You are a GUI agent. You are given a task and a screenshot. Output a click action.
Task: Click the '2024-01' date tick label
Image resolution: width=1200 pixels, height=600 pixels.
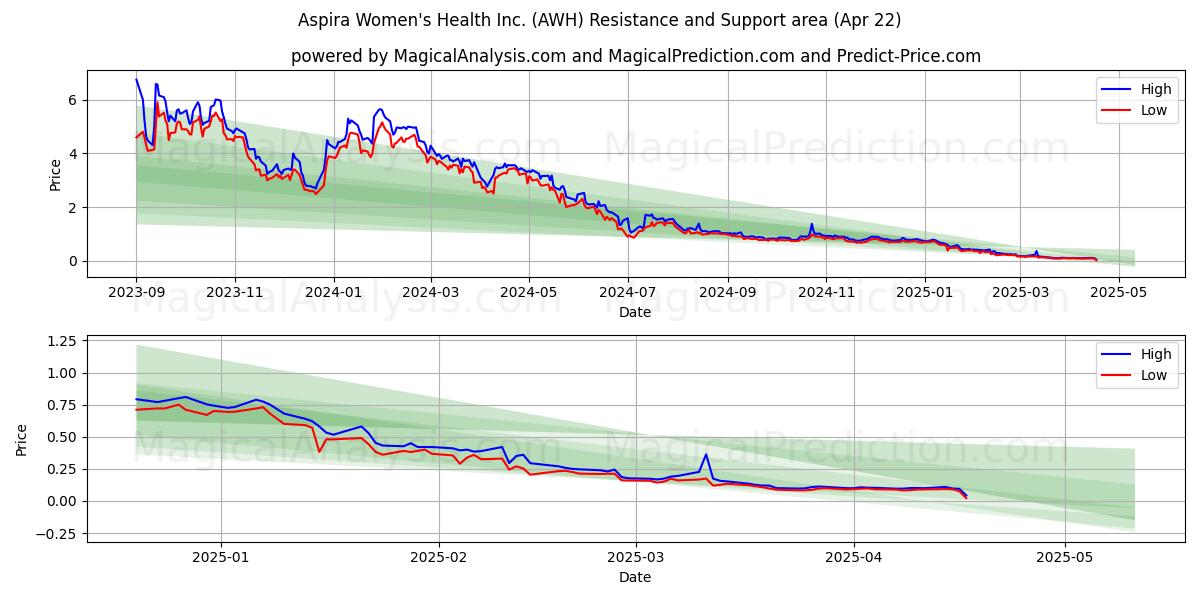pyautogui.click(x=333, y=293)
